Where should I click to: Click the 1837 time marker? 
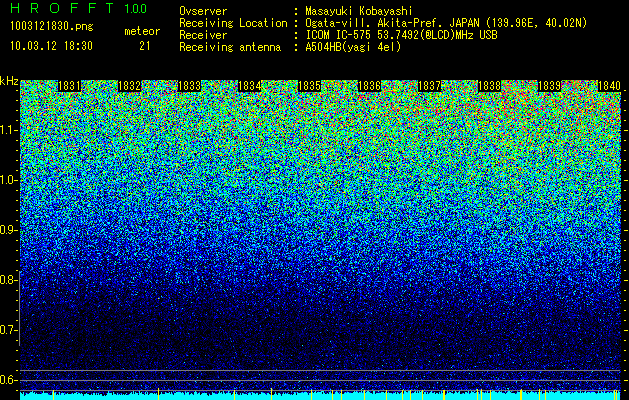click(x=430, y=86)
